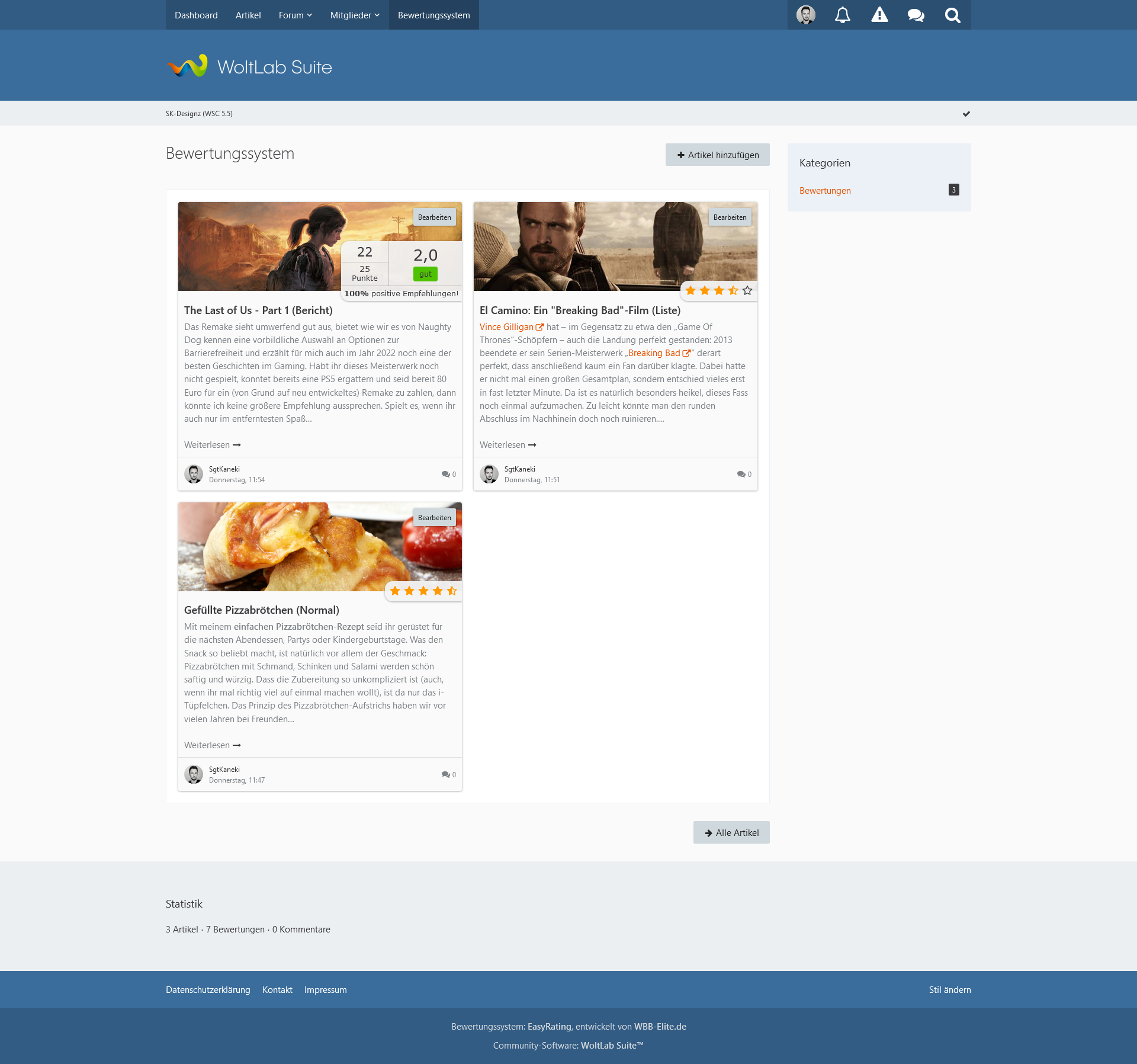Open the Bewertungen category link

825,191
